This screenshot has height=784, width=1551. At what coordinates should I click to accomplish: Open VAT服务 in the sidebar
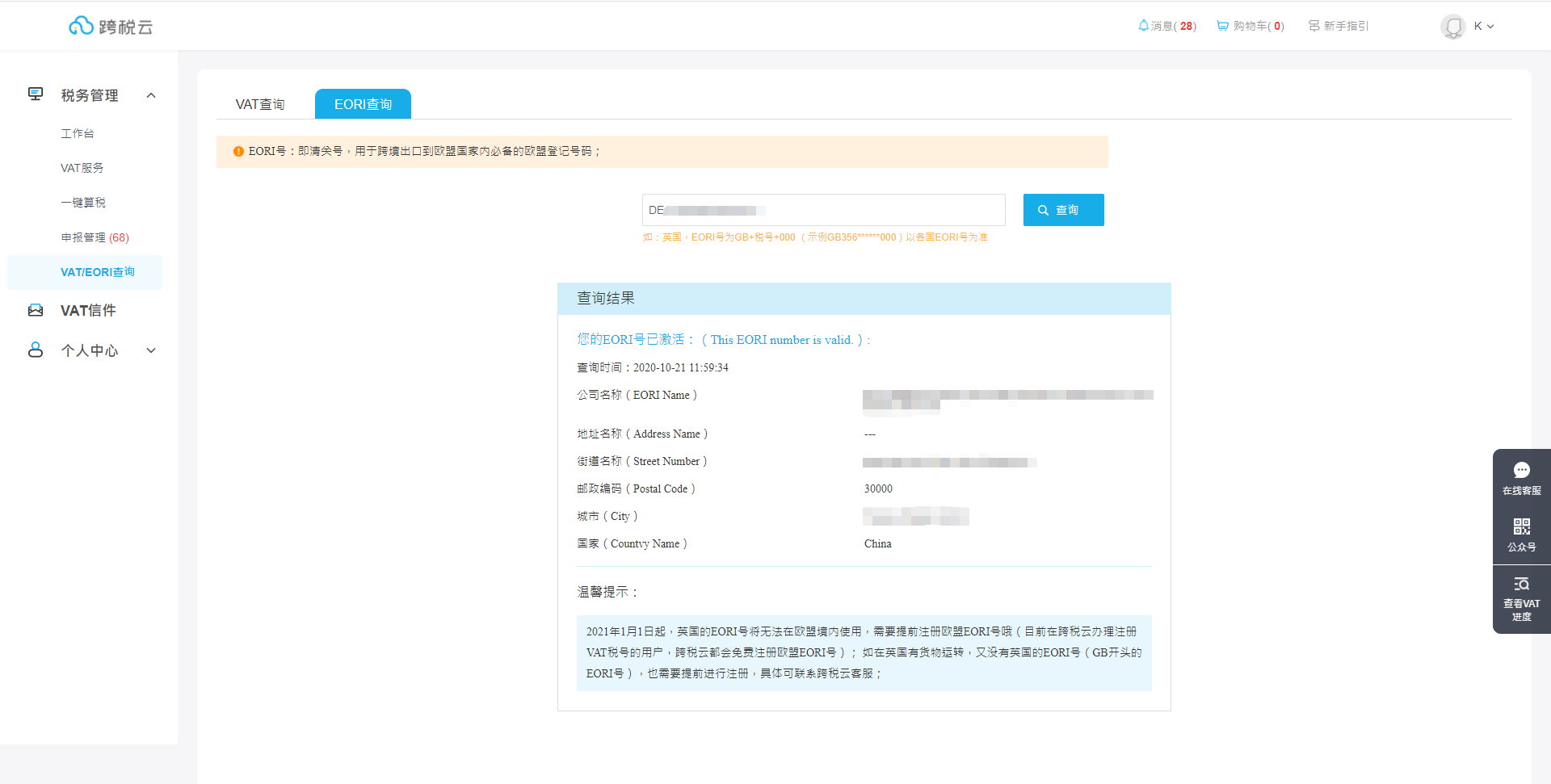tap(82, 168)
